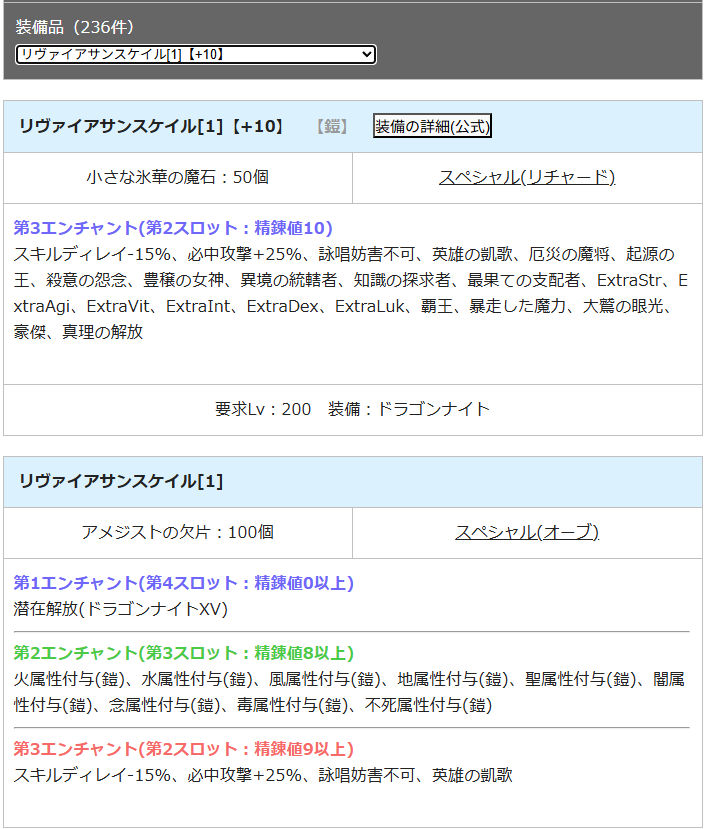Click the 第3エンチャント(第2スロット：精錬値10) heading
This screenshot has width=705, height=829.
[x=173, y=228]
